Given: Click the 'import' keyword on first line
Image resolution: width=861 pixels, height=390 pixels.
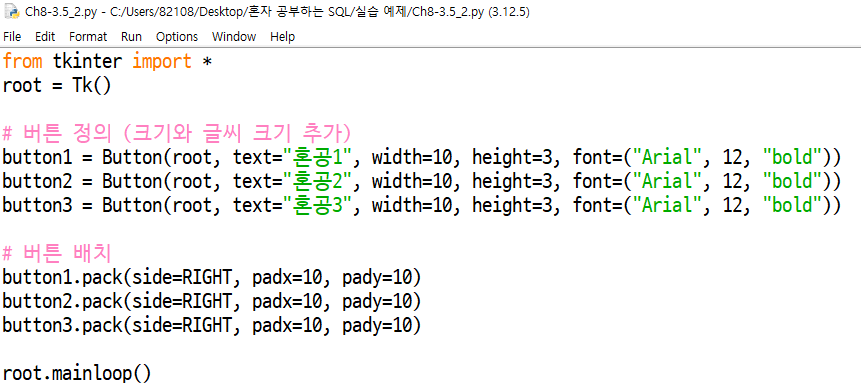Looking at the screenshot, I should click(x=162, y=61).
